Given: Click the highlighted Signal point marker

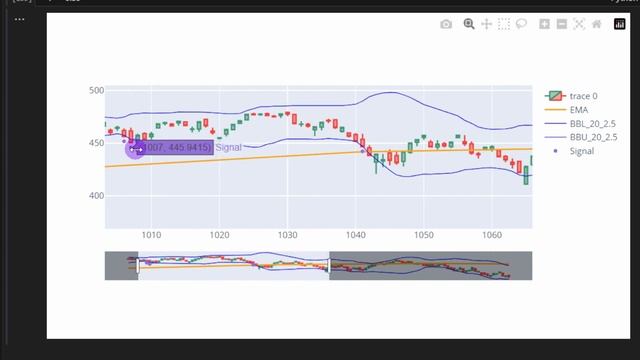Looking at the screenshot, I should click(135, 149).
